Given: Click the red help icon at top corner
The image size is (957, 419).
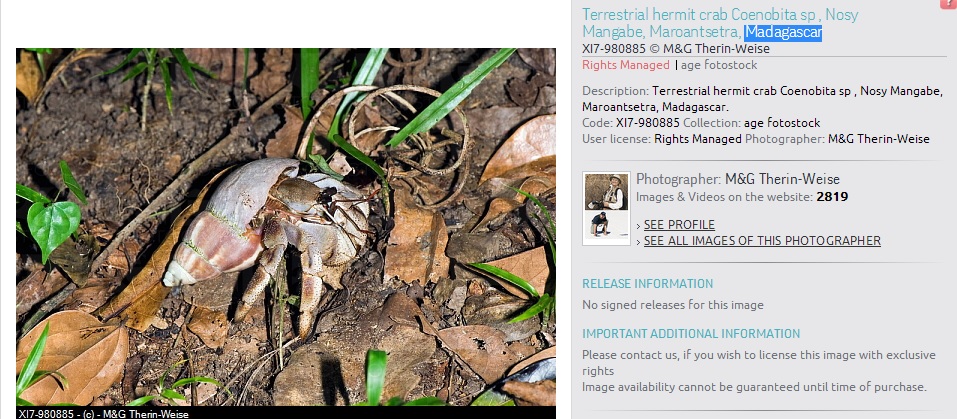Looking at the screenshot, I should point(950,4).
